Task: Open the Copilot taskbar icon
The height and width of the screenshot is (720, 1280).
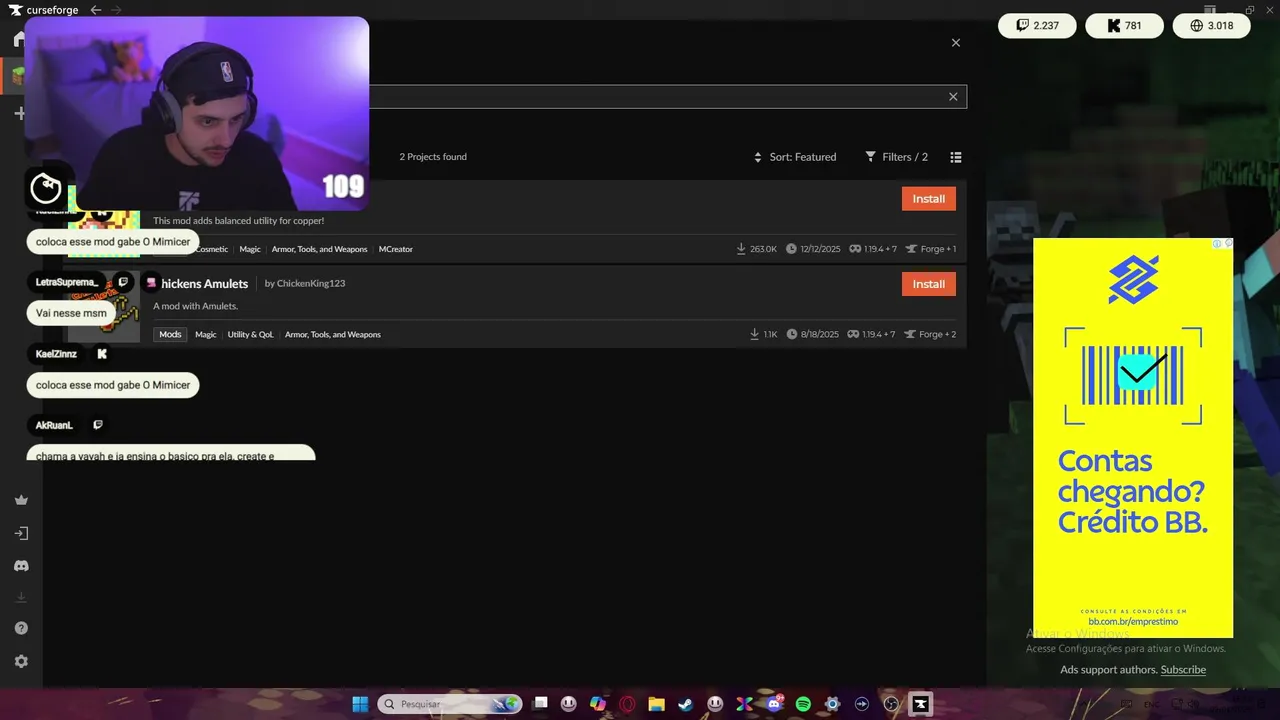Action: [x=598, y=704]
